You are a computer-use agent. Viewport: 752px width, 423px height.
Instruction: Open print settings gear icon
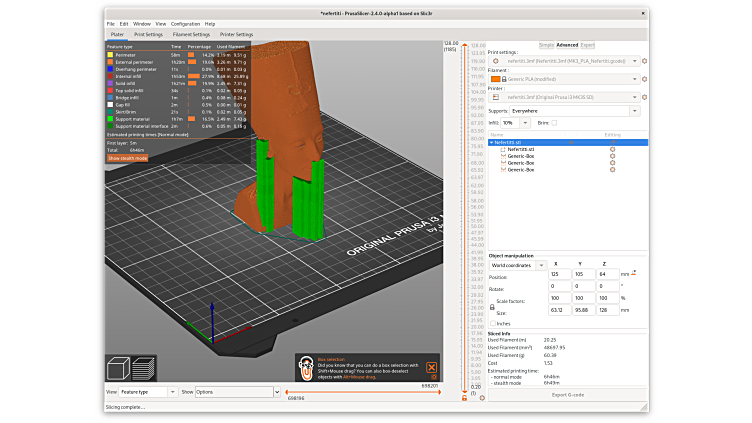[x=644, y=61]
